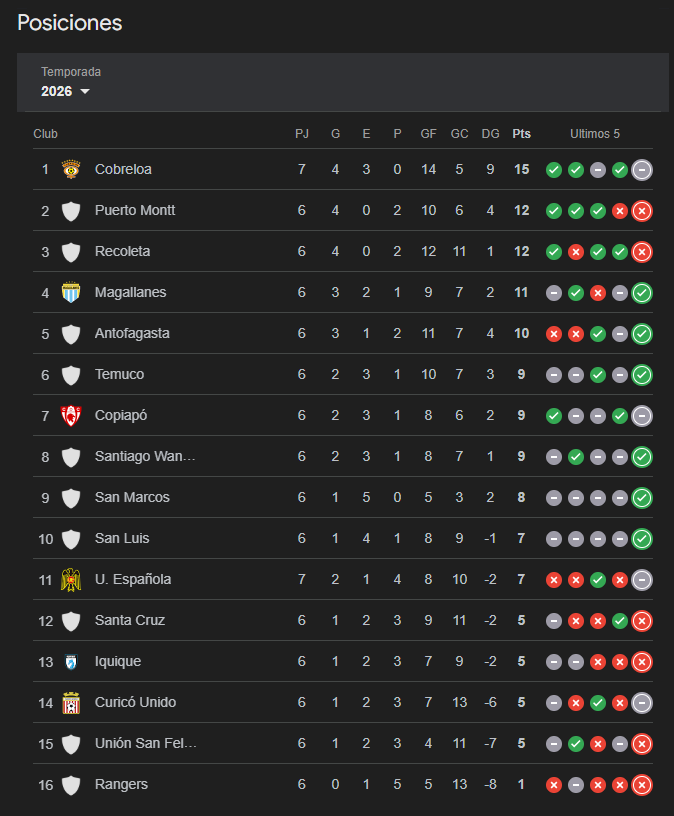Click the U. Española club crest icon
Viewport: 674px width, 816px height.
[x=71, y=579]
